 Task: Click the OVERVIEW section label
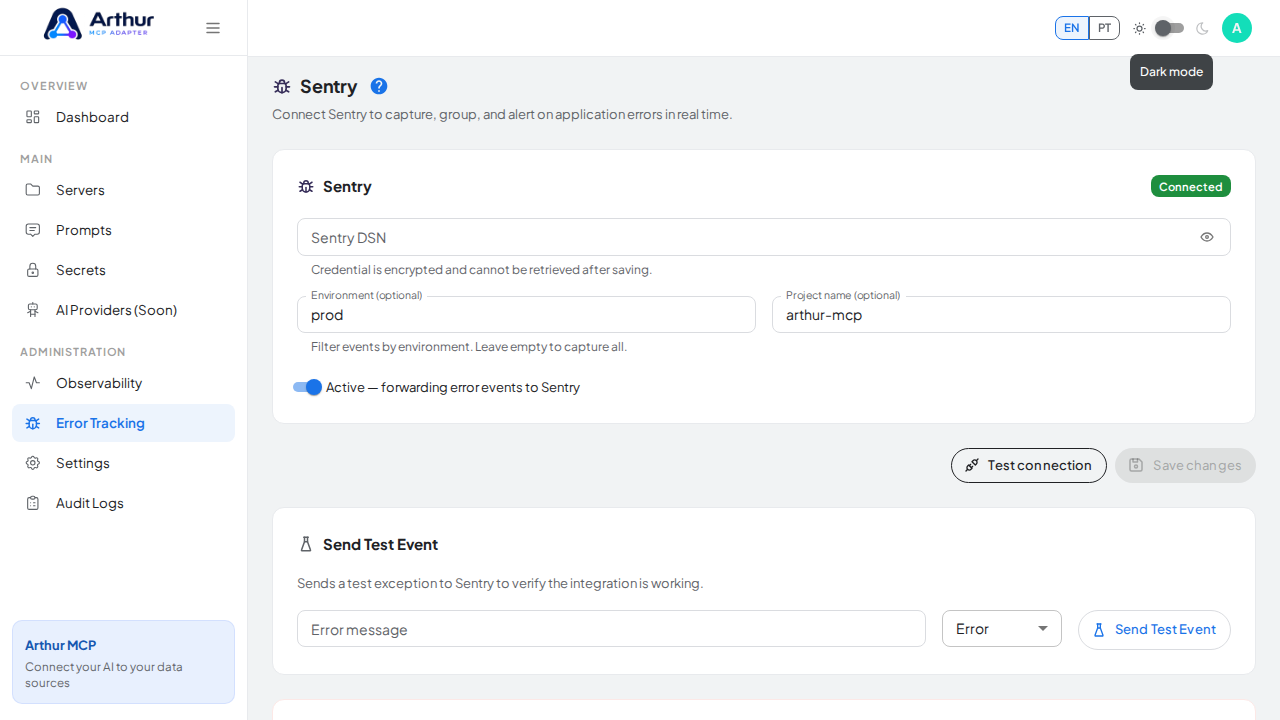(x=54, y=86)
